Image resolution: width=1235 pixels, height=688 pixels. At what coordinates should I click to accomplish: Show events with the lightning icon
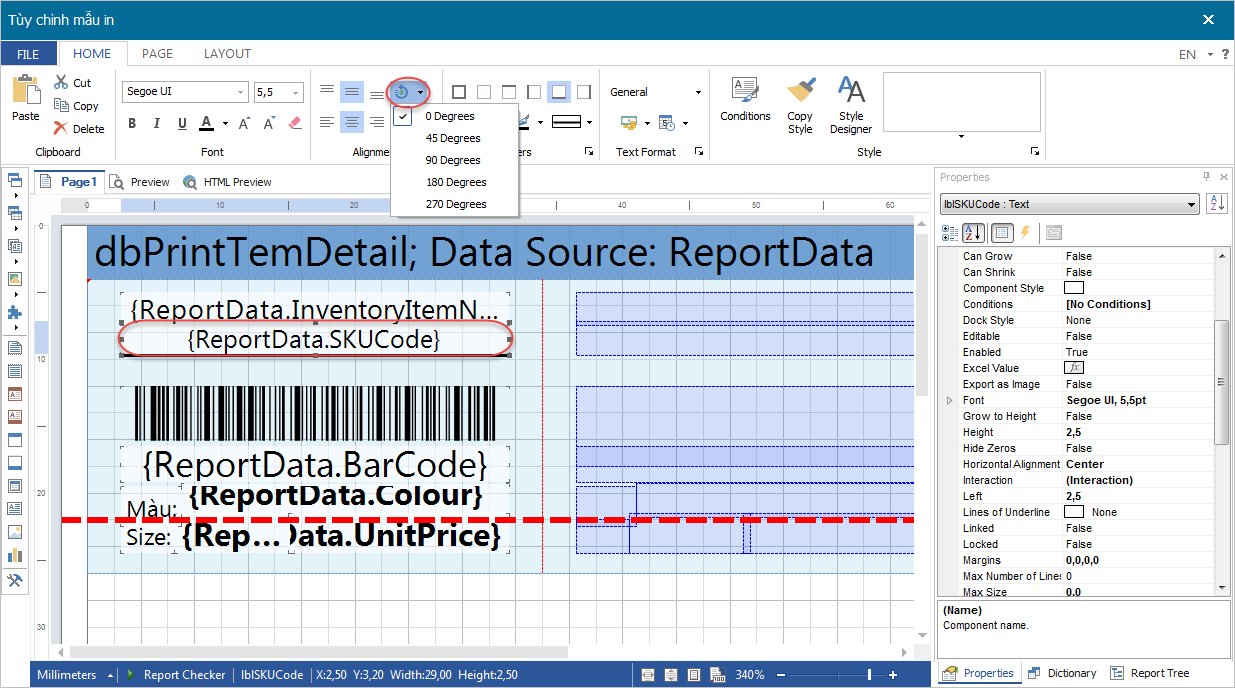click(x=1024, y=233)
